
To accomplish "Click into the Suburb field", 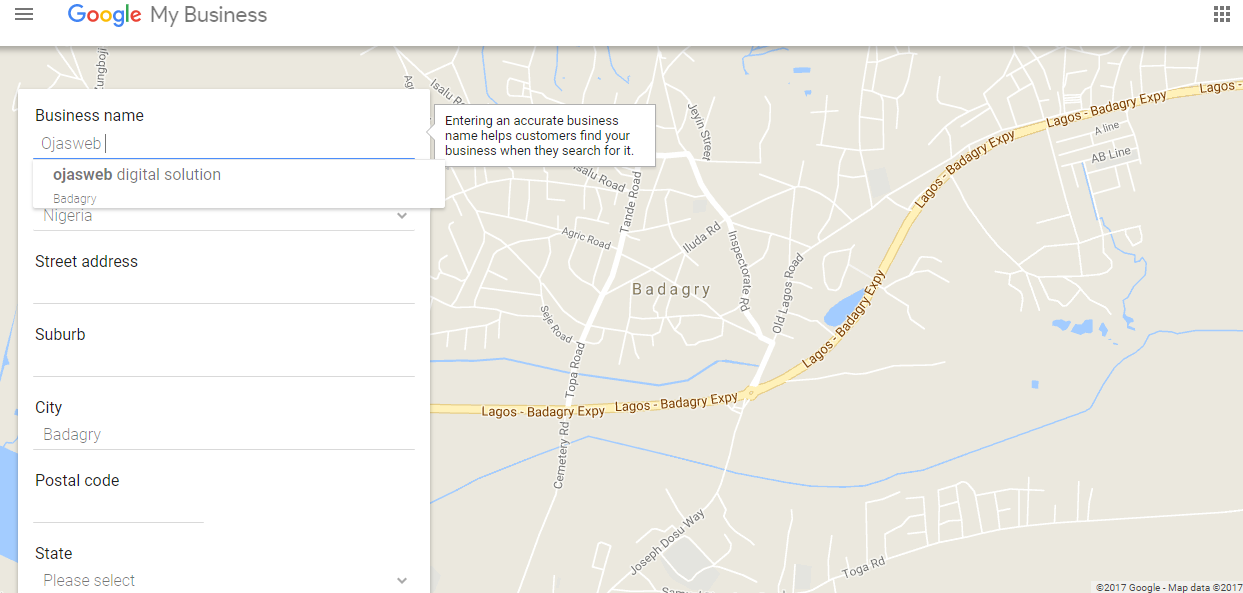I will 223,362.
